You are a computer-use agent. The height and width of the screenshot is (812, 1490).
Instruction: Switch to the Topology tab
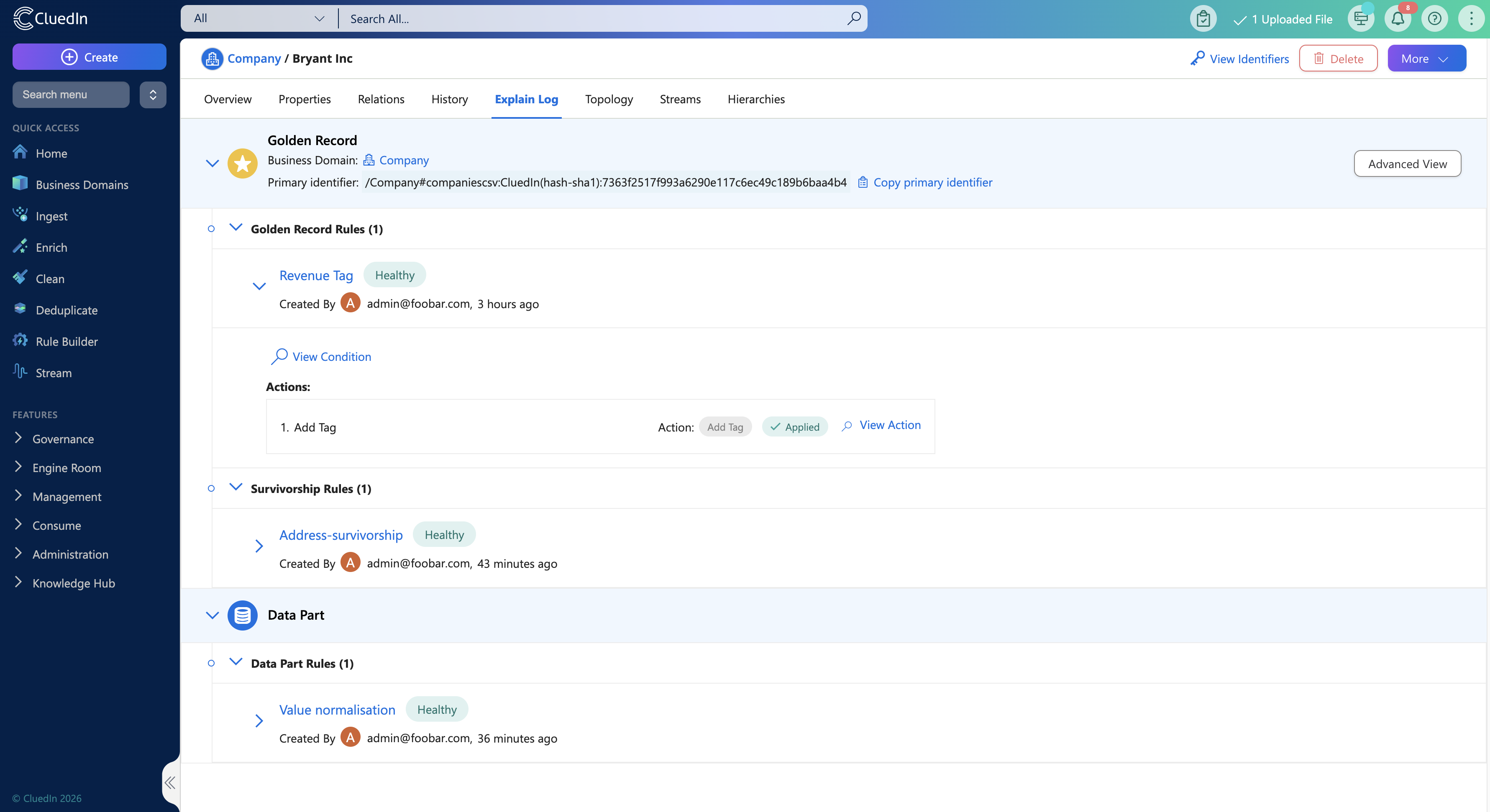tap(609, 99)
